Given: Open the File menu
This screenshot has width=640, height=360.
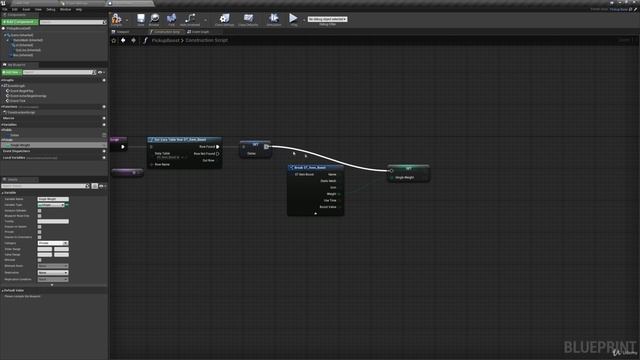Looking at the screenshot, I should (5, 9).
